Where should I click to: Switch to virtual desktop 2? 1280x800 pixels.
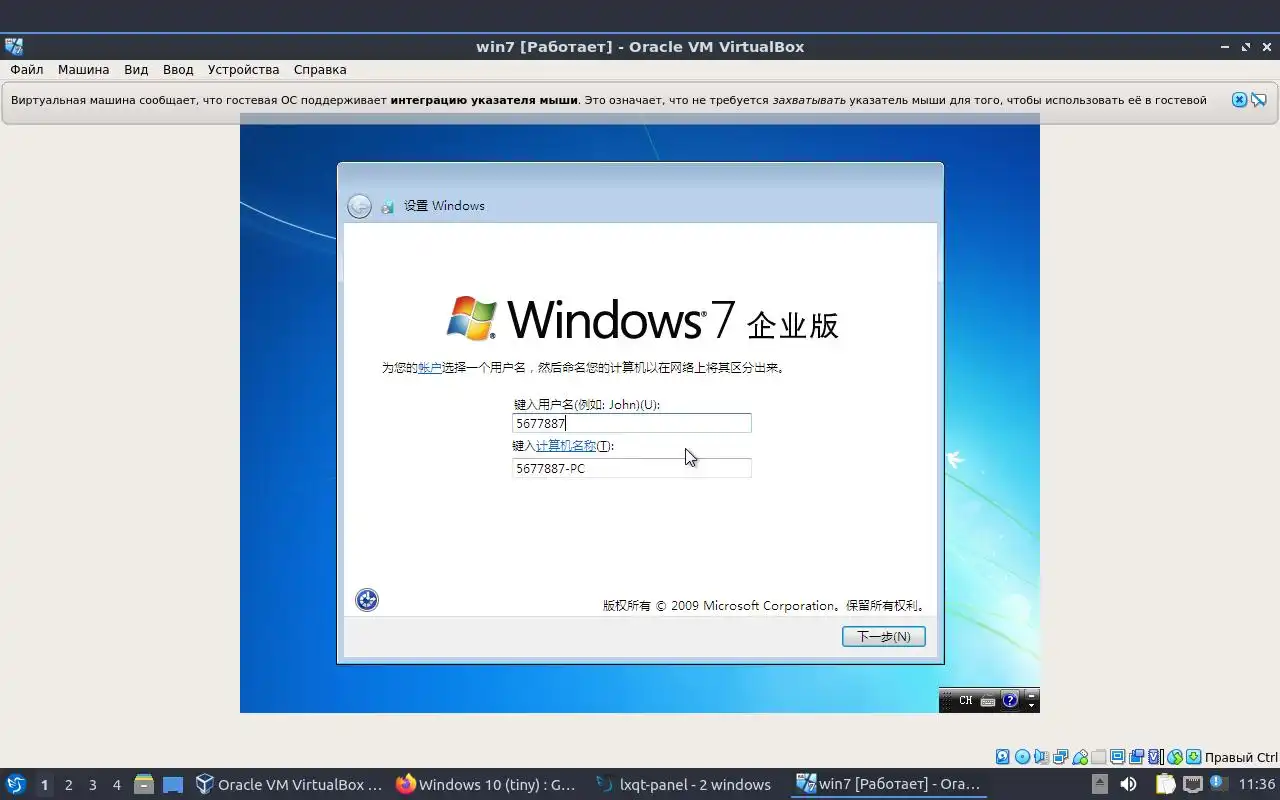[x=68, y=785]
